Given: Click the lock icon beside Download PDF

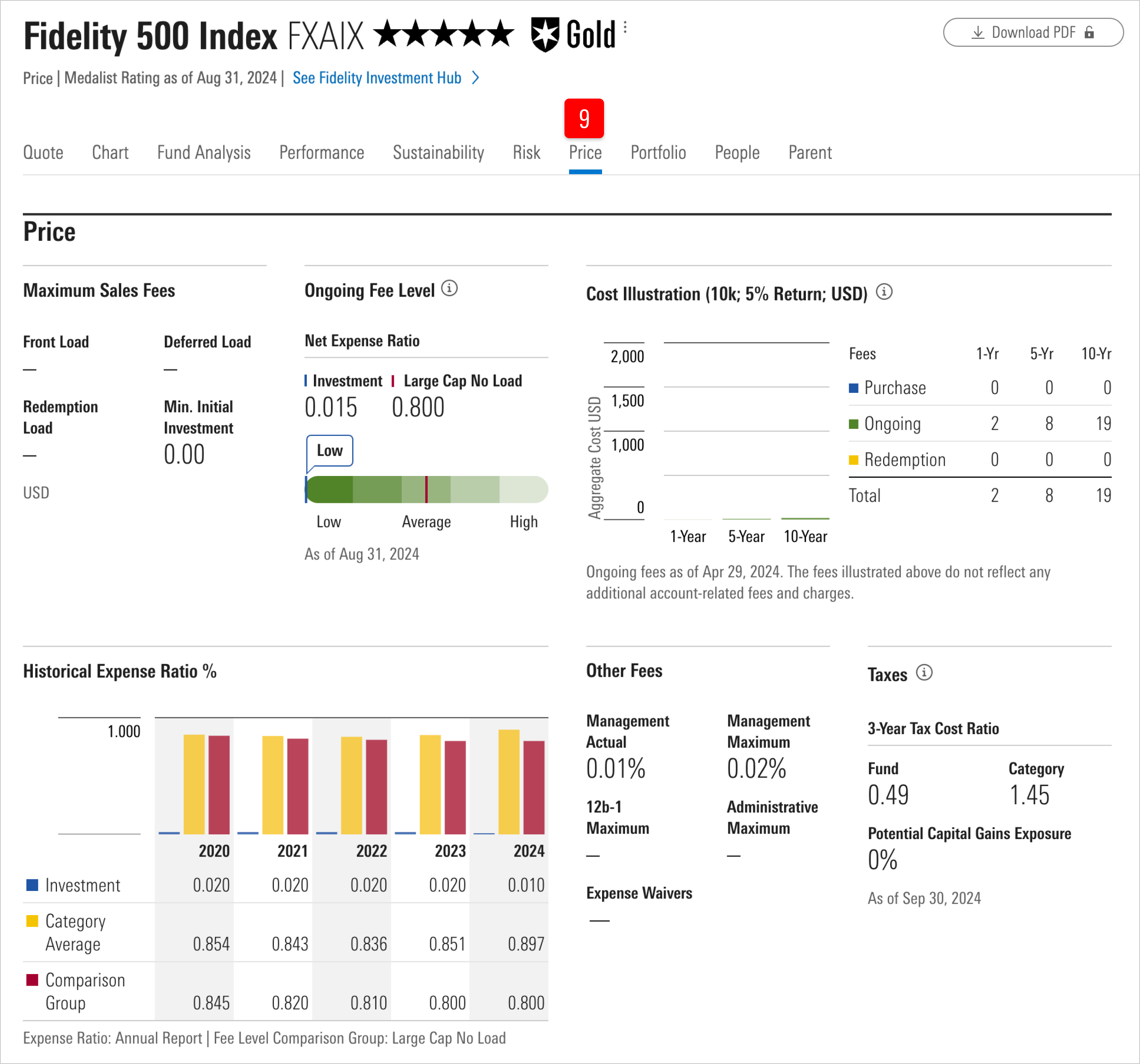Looking at the screenshot, I should 1090,32.
